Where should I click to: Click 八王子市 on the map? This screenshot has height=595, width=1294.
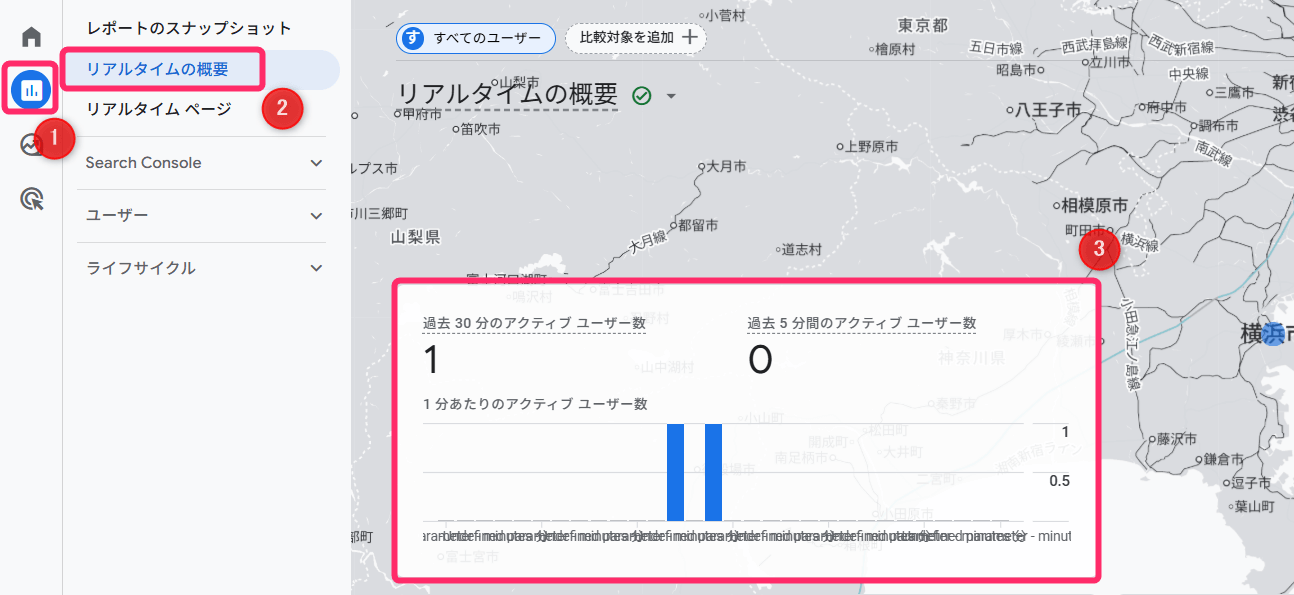point(1048,111)
